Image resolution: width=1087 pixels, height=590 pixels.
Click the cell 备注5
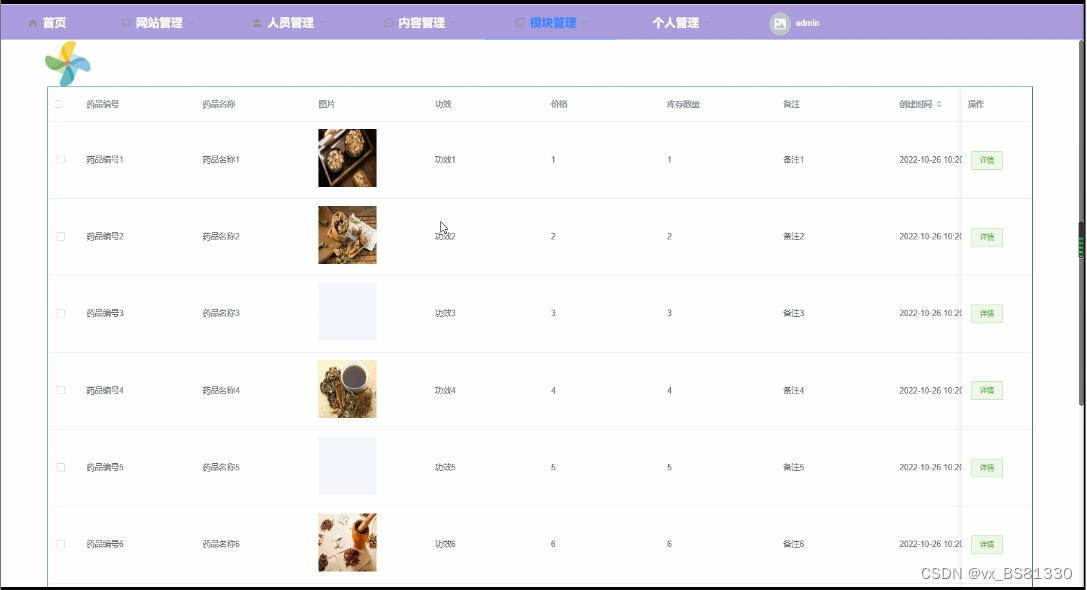click(x=794, y=467)
